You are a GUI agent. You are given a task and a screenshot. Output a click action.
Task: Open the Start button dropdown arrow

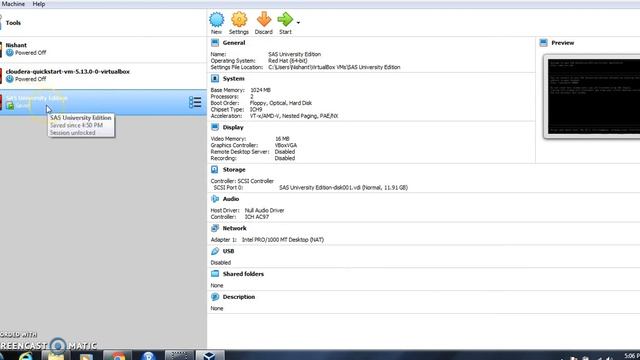pos(298,23)
